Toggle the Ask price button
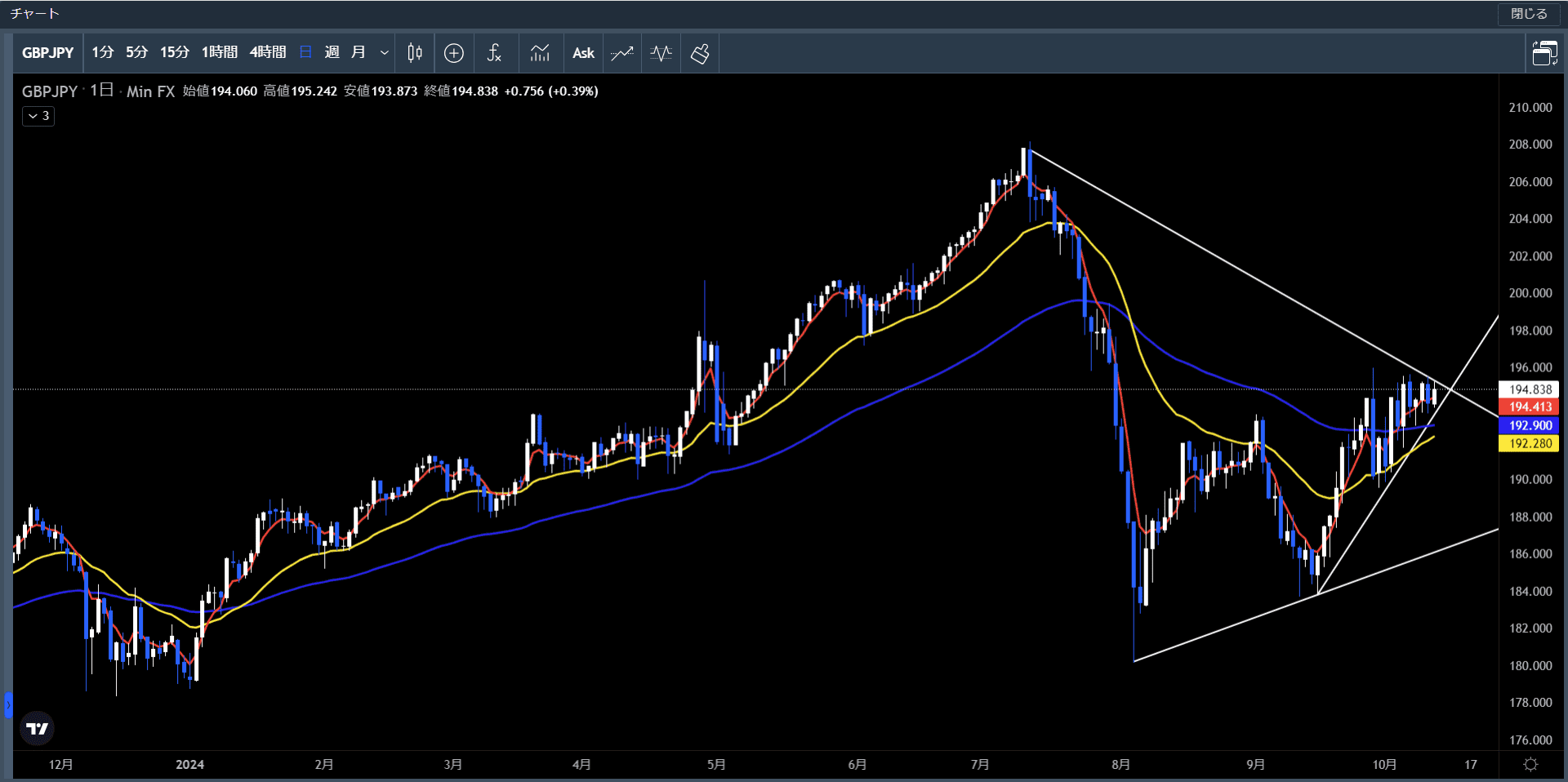The height and width of the screenshot is (782, 1568). [x=583, y=53]
